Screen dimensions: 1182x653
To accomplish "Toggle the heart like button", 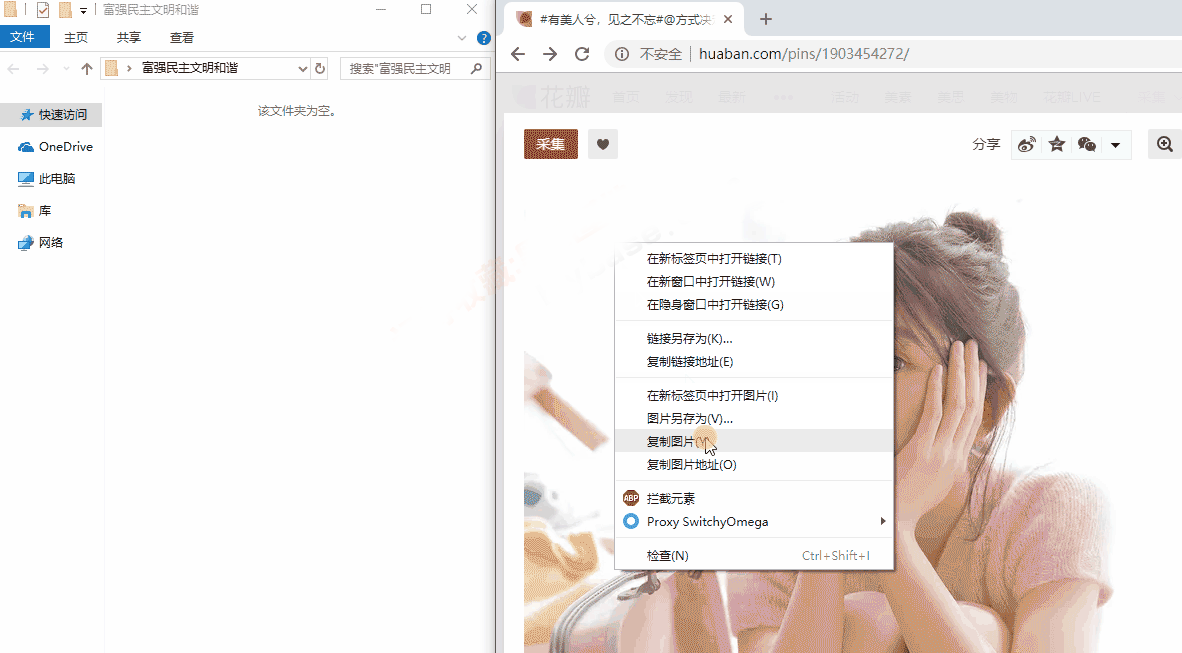I will coord(602,143).
